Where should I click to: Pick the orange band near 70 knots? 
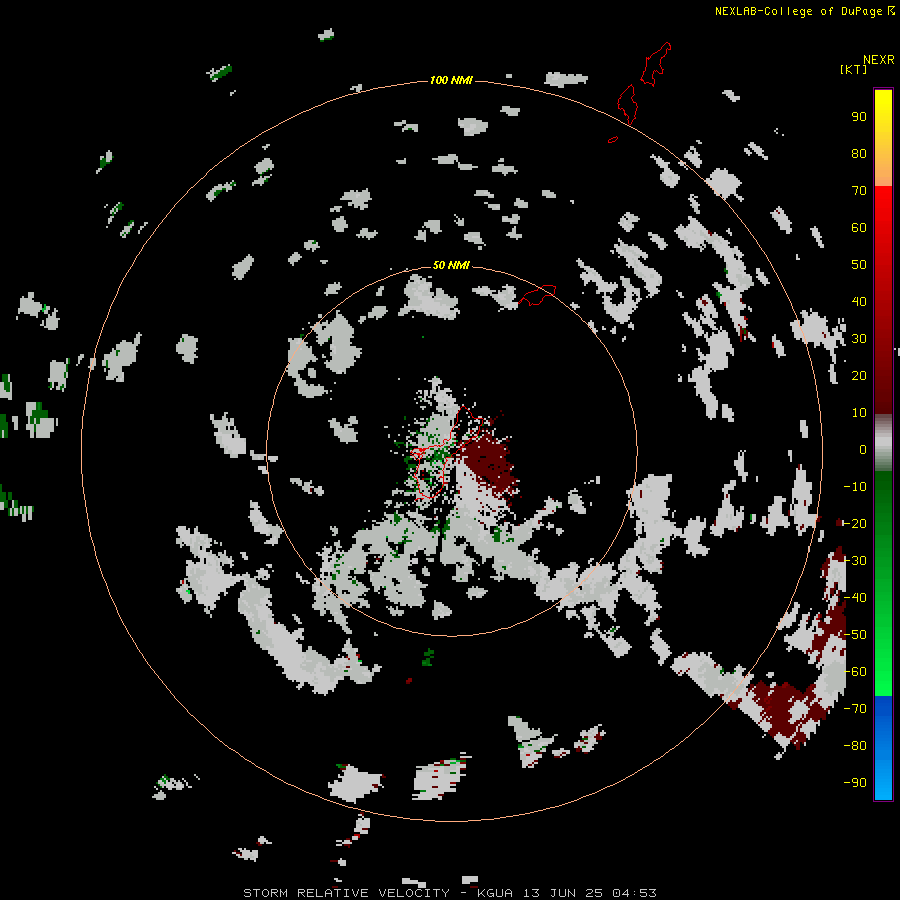click(x=883, y=171)
